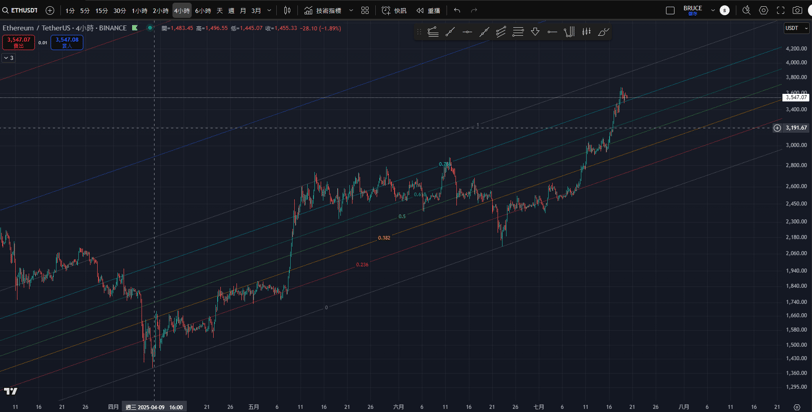
Task: Expand the timeframe list dropdown arrow
Action: click(x=269, y=10)
